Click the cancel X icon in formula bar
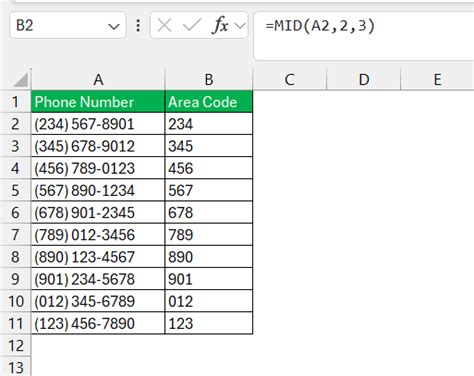 pyautogui.click(x=164, y=25)
